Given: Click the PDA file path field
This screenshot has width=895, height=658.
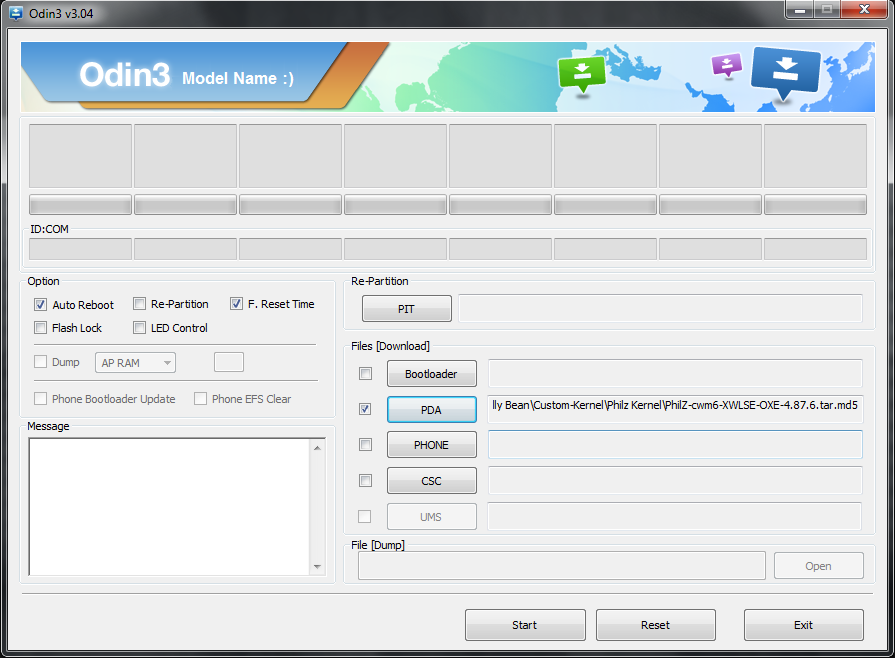Looking at the screenshot, I should point(675,409).
